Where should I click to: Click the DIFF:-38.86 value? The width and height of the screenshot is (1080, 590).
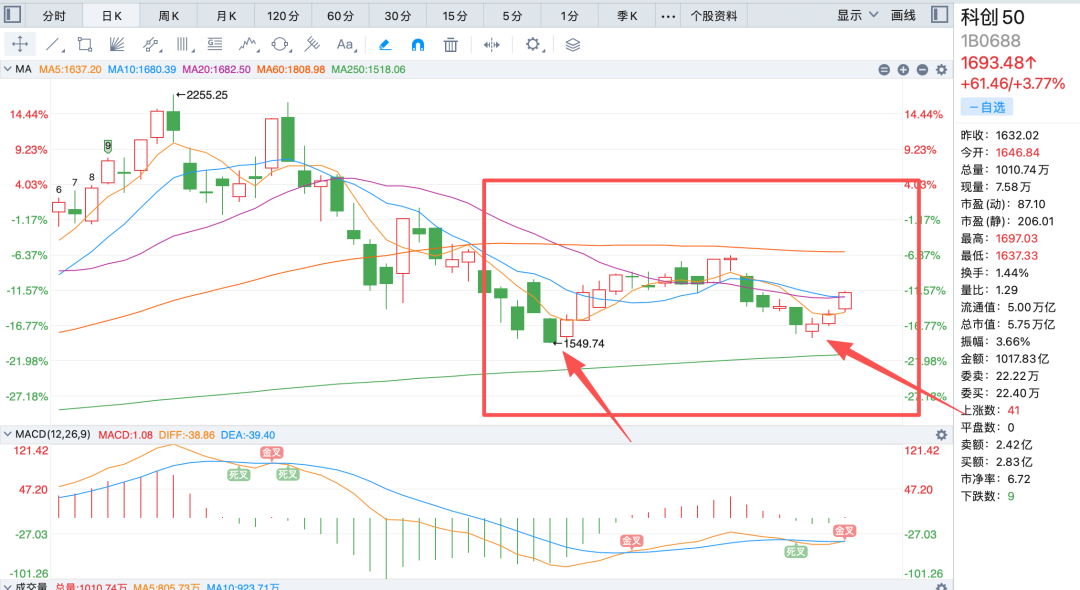pyautogui.click(x=187, y=435)
